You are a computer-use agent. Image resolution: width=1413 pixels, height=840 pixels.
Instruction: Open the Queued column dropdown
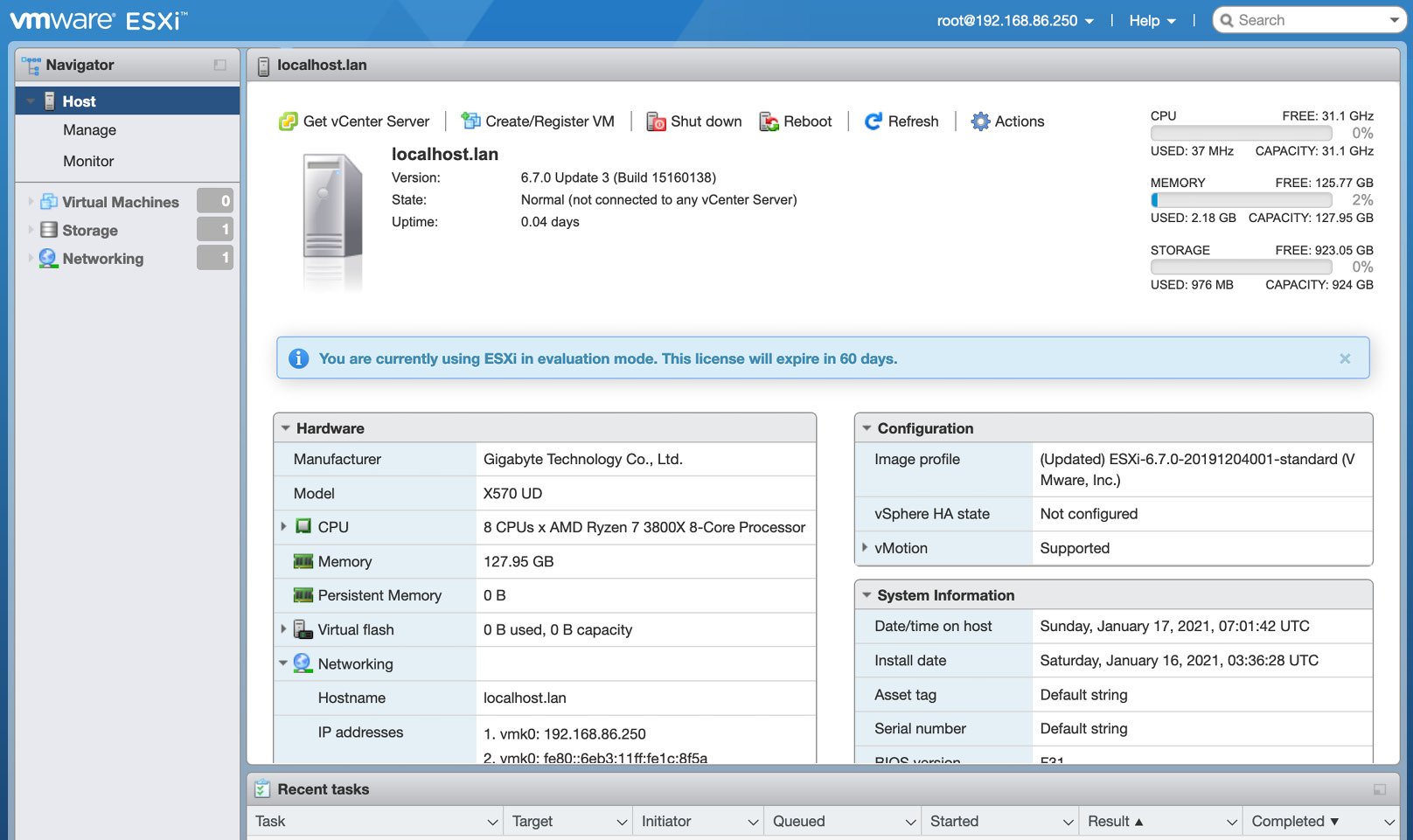click(910, 822)
